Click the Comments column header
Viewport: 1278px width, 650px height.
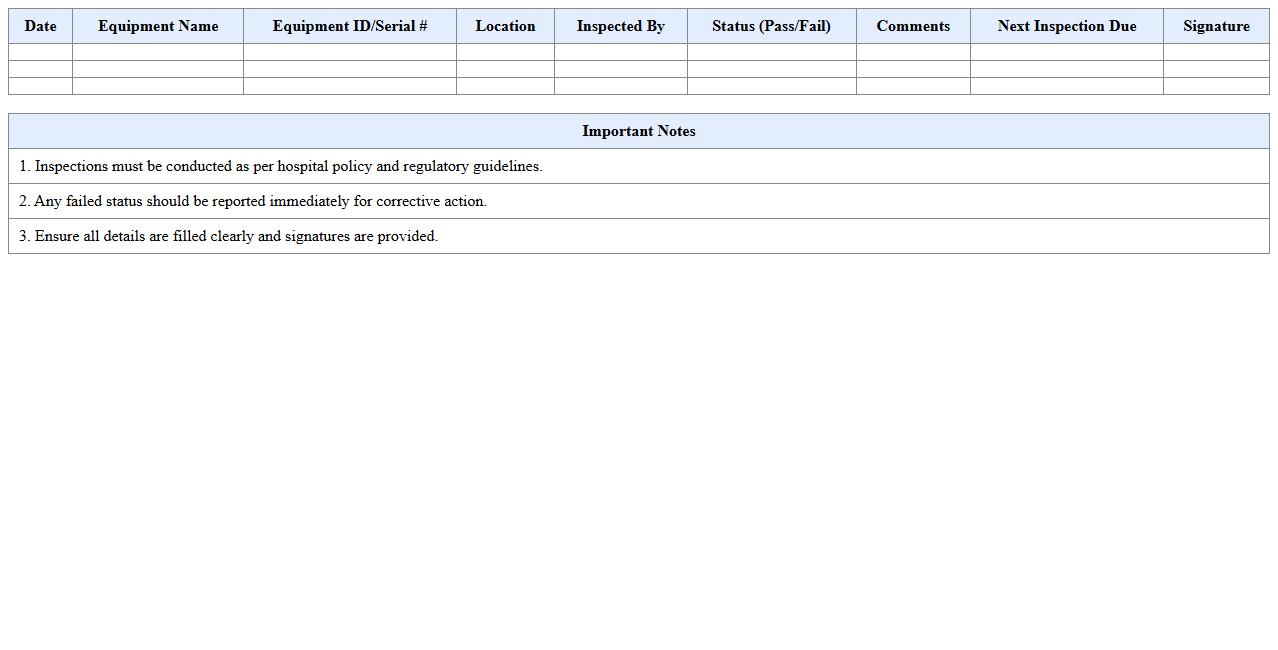tap(912, 26)
